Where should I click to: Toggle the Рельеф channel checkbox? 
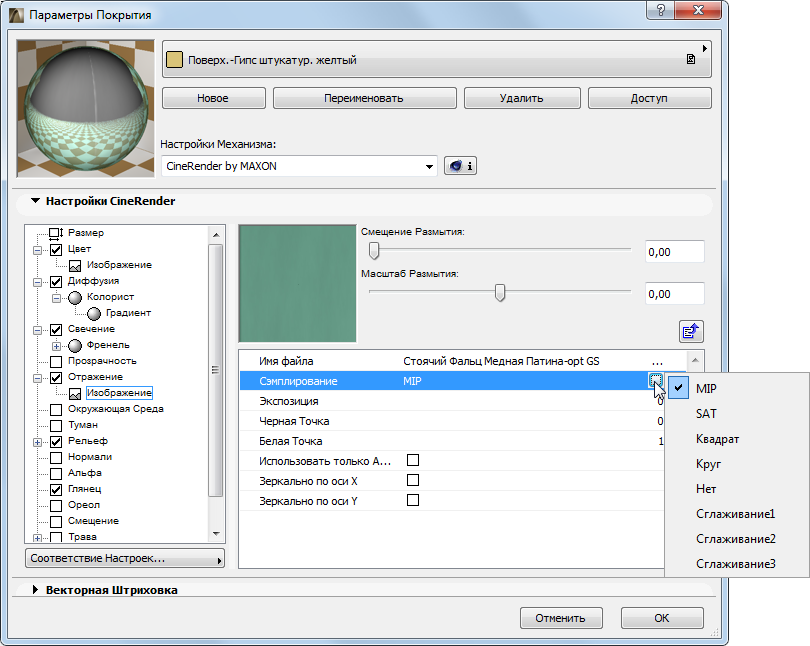pyautogui.click(x=56, y=442)
